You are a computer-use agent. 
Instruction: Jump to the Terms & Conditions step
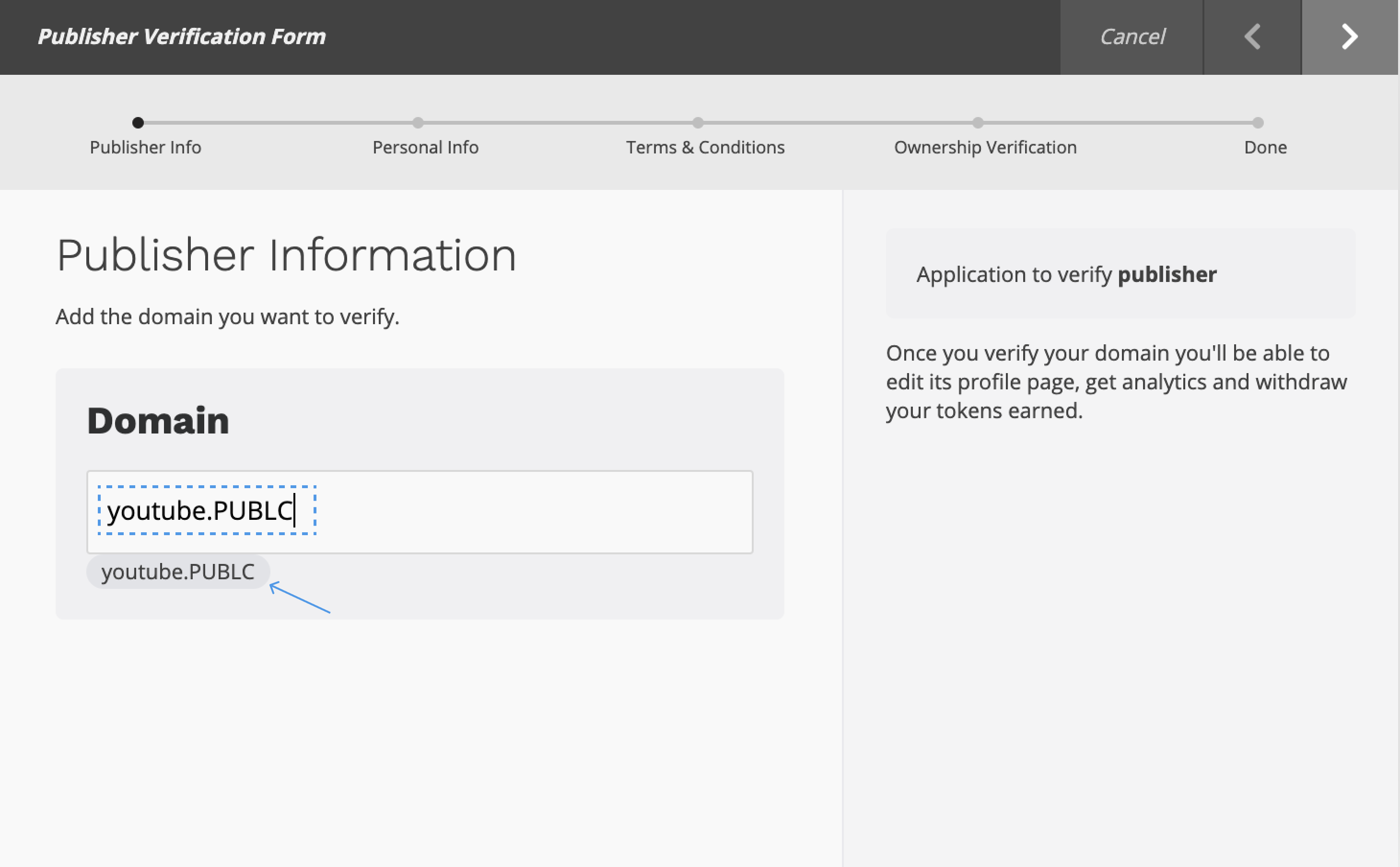pos(705,147)
